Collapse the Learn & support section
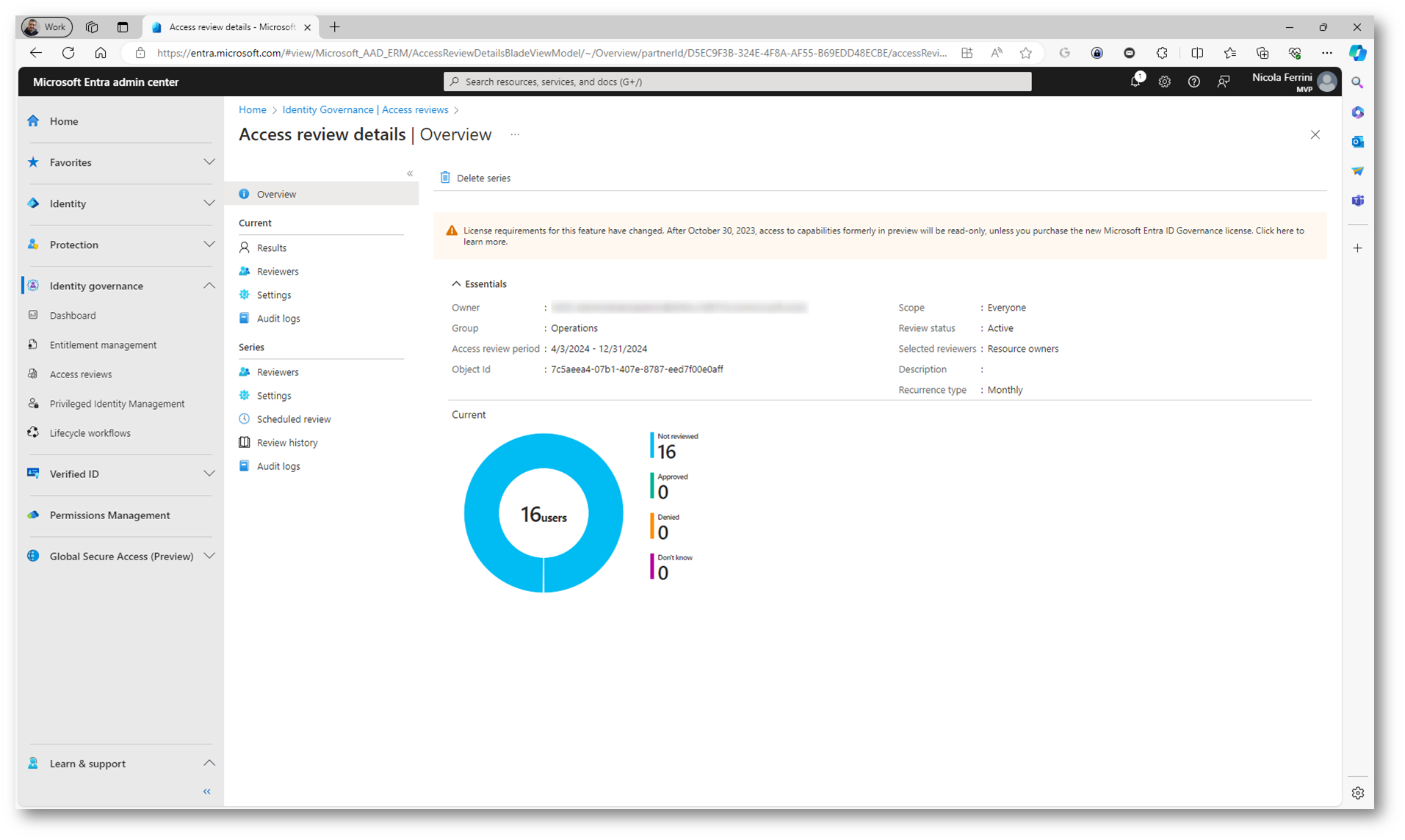The width and height of the screenshot is (1405, 840). tap(209, 763)
